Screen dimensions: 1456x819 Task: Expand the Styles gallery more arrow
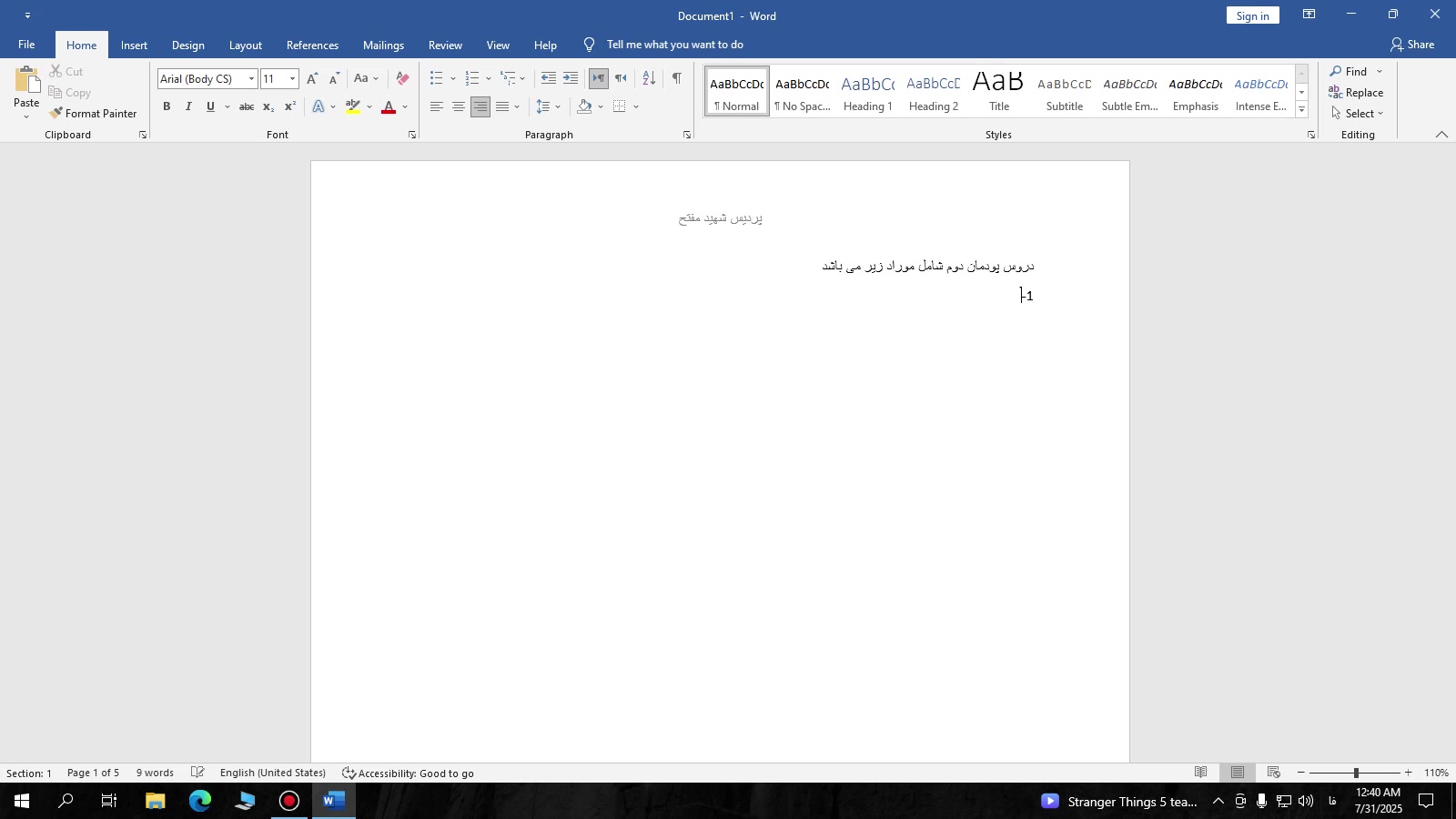point(1301,110)
